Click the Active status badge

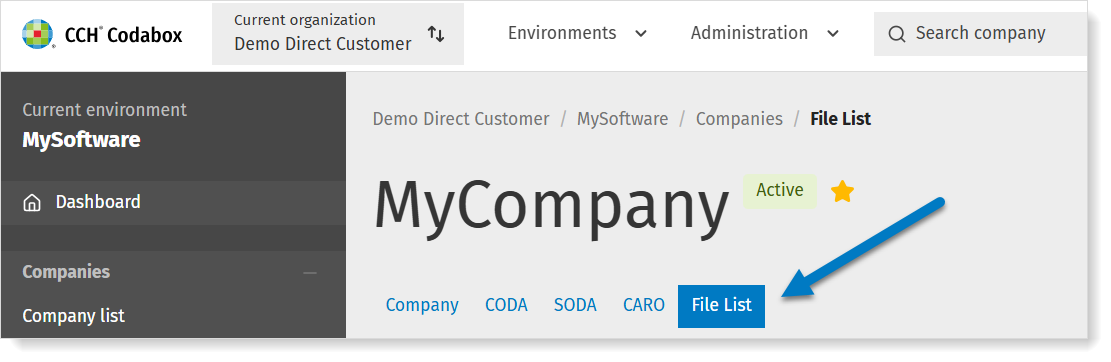tap(779, 191)
